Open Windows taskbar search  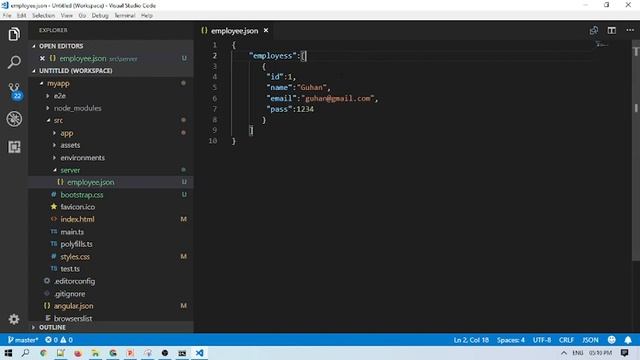(25, 353)
